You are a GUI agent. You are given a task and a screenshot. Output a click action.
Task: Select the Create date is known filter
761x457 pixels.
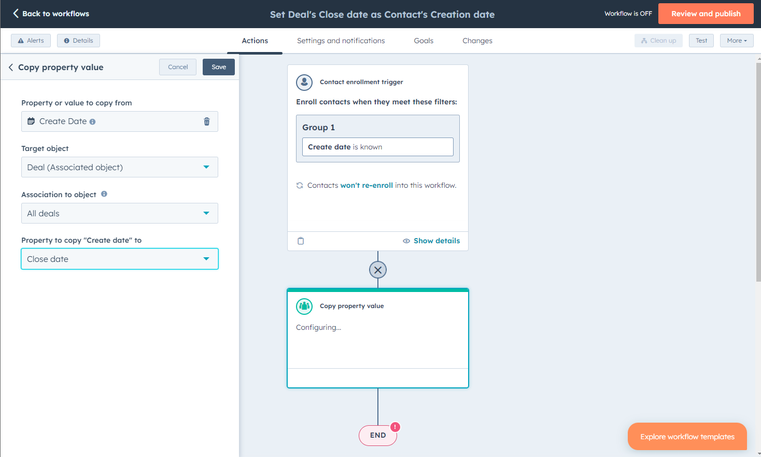pyautogui.click(x=378, y=147)
